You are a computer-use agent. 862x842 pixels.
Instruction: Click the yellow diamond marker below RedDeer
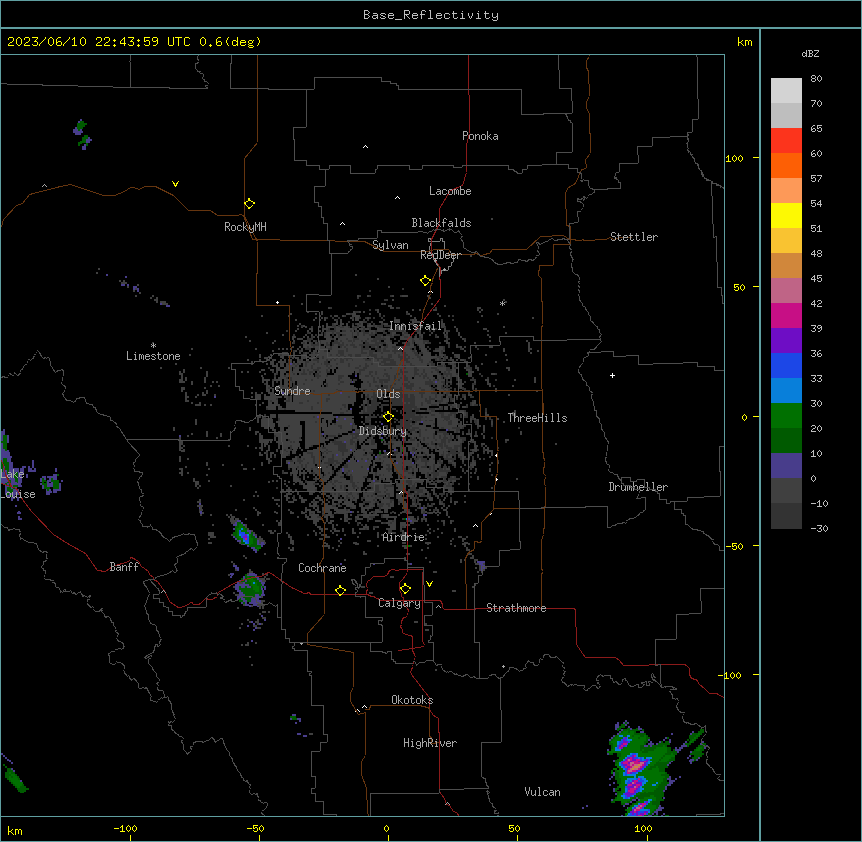pyautogui.click(x=426, y=281)
